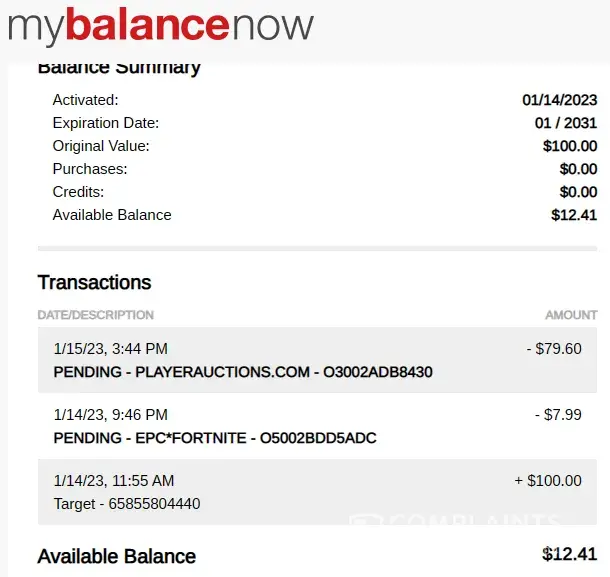Click the Original Value label
Image resolution: width=610 pixels, height=577 pixels.
101,146
